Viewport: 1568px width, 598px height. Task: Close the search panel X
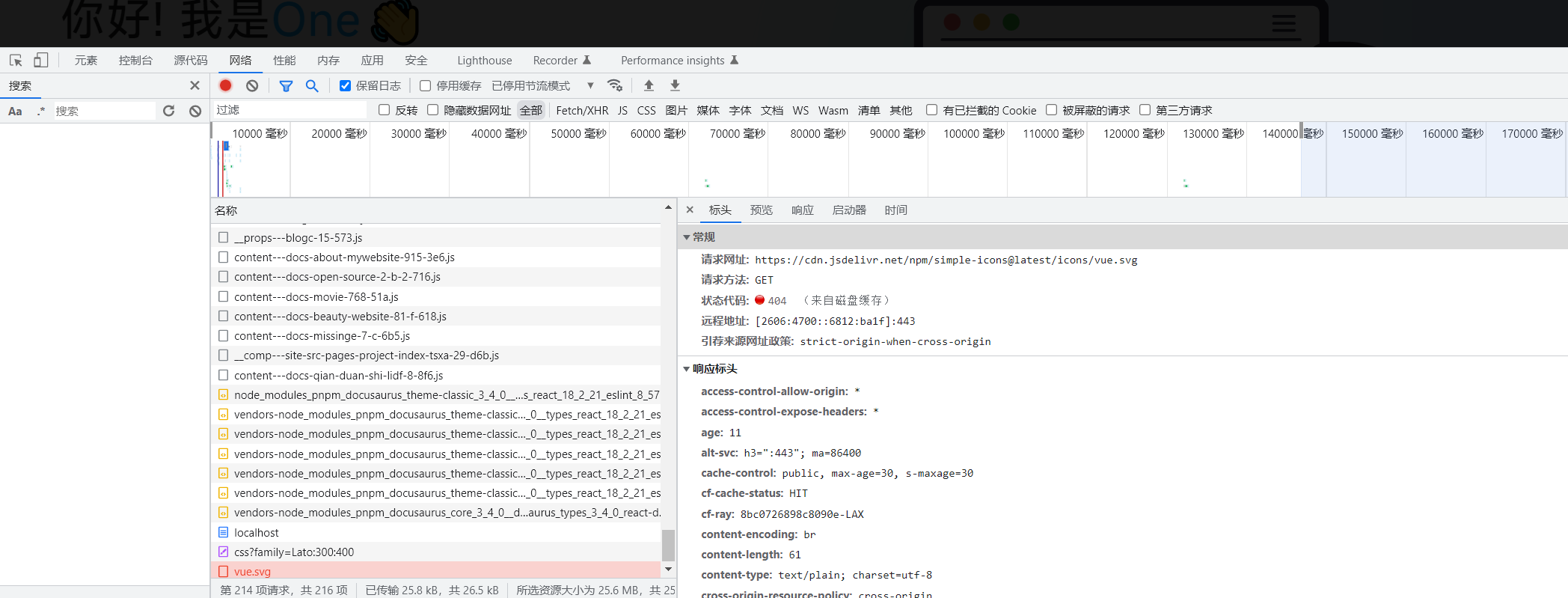195,85
